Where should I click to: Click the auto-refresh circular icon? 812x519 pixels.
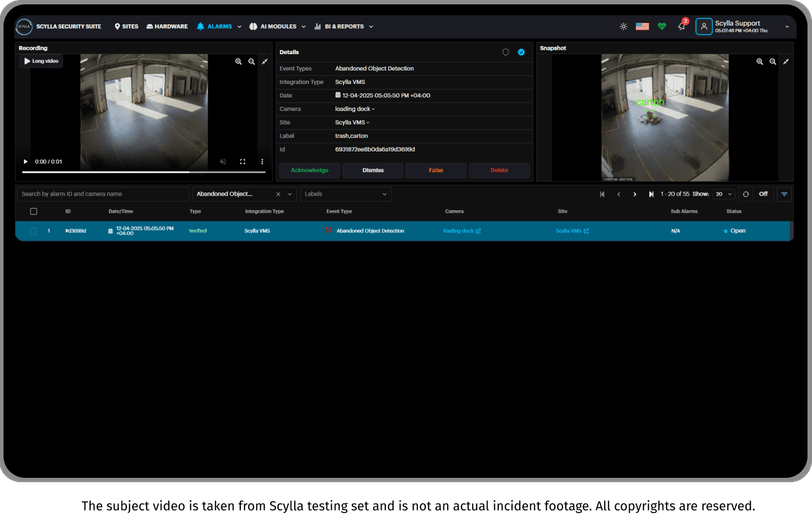[x=746, y=194]
